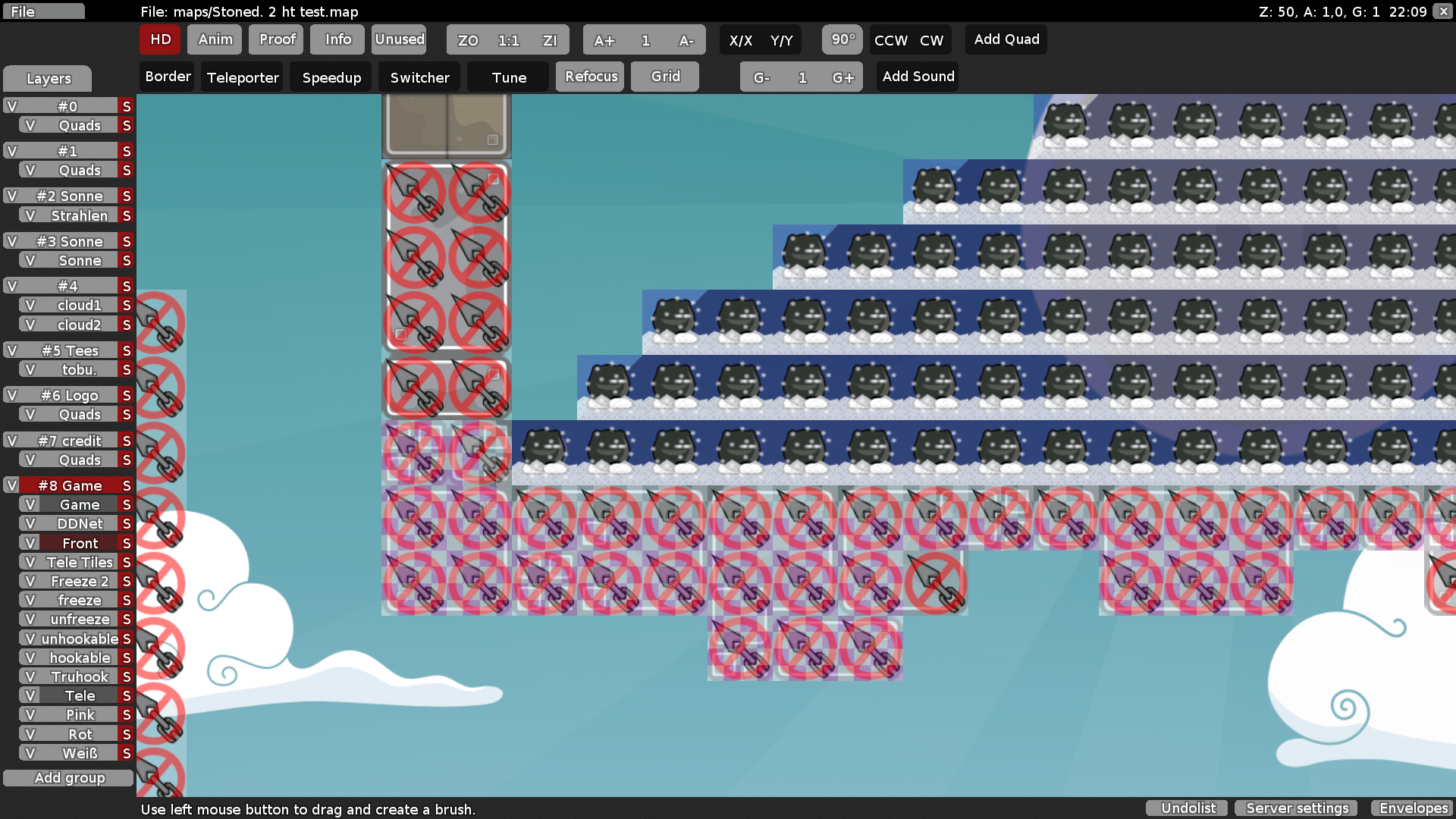Toggle visibility of the Front layer
The image size is (1456, 819).
(30, 543)
